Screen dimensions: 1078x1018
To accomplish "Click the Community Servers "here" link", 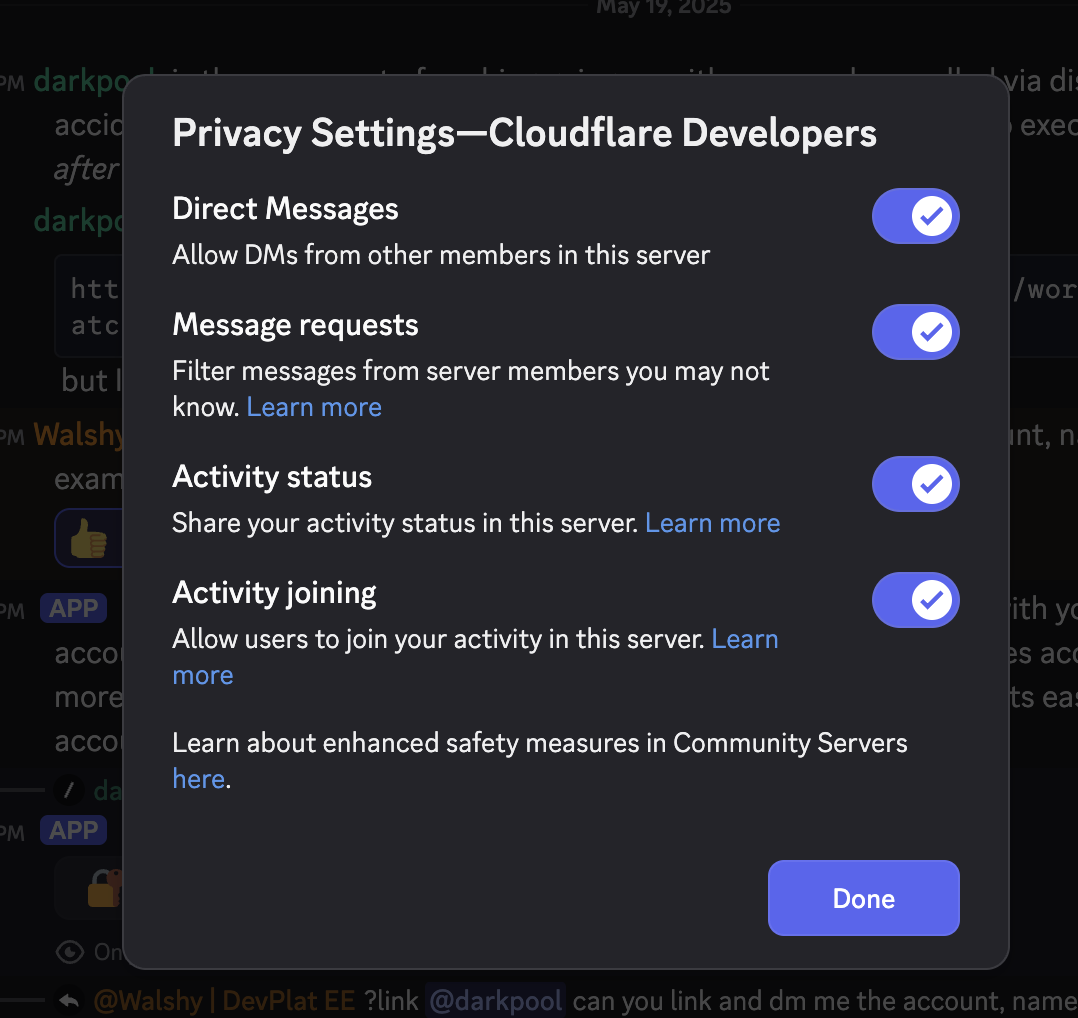I will pos(198,778).
